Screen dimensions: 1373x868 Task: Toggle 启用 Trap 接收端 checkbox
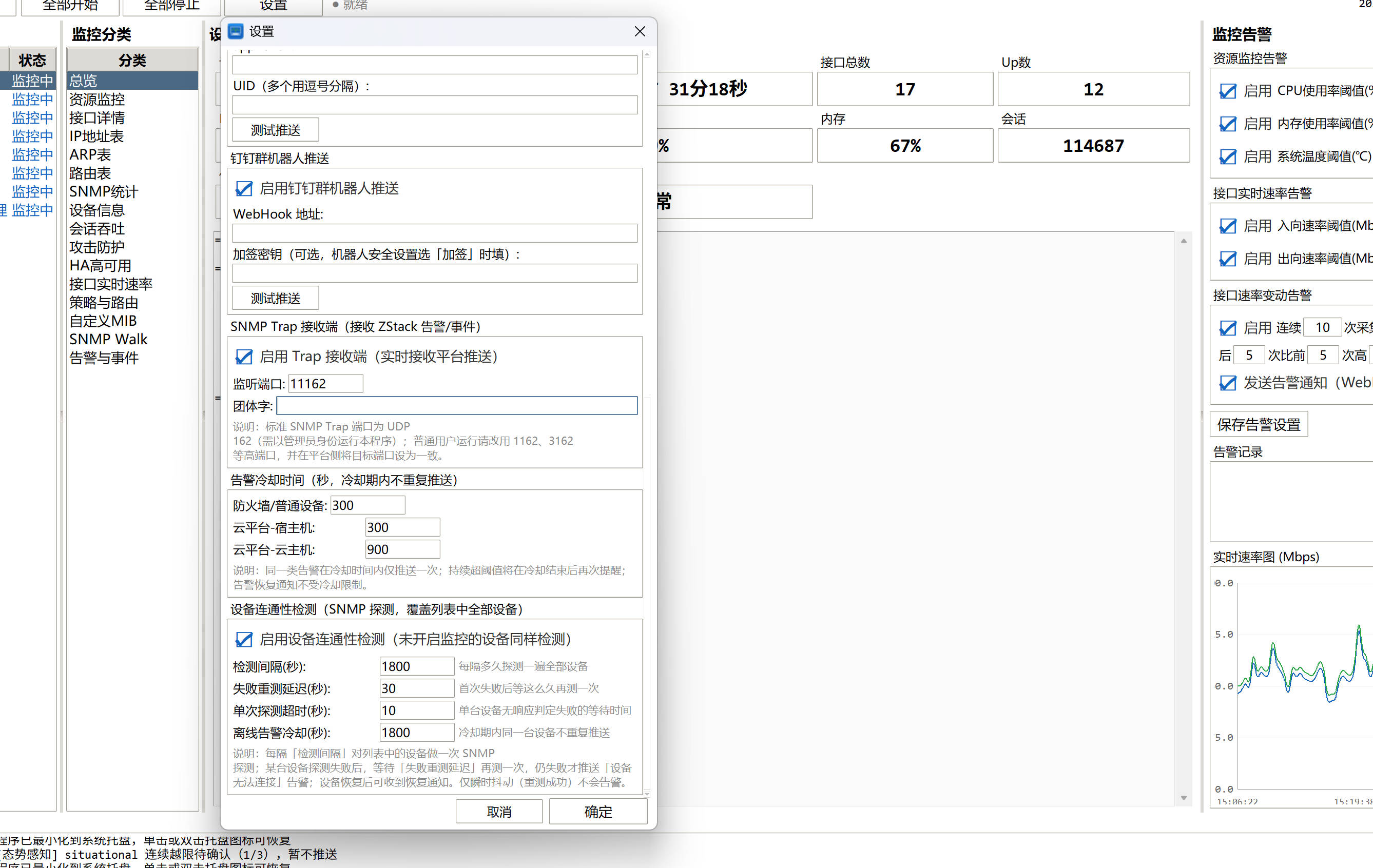click(x=244, y=357)
